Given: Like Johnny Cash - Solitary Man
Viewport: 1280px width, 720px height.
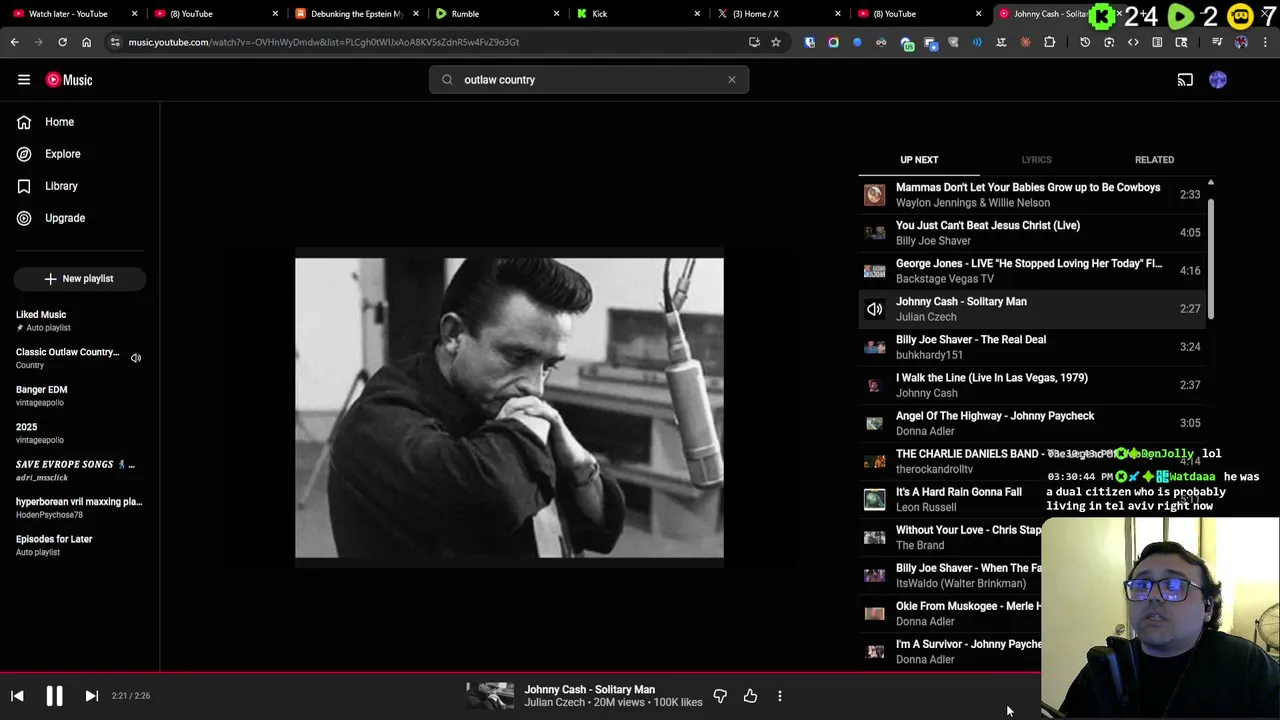Looking at the screenshot, I should [750, 696].
